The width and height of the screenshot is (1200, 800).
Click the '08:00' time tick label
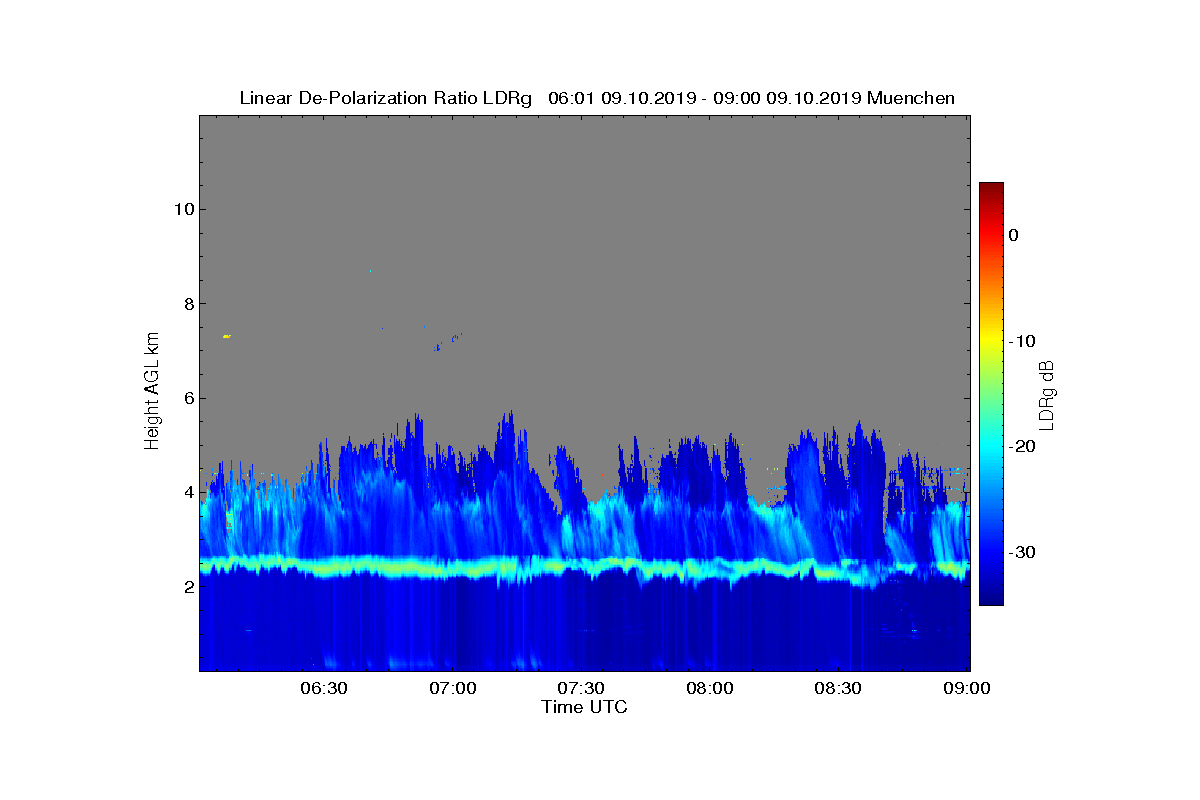710,689
